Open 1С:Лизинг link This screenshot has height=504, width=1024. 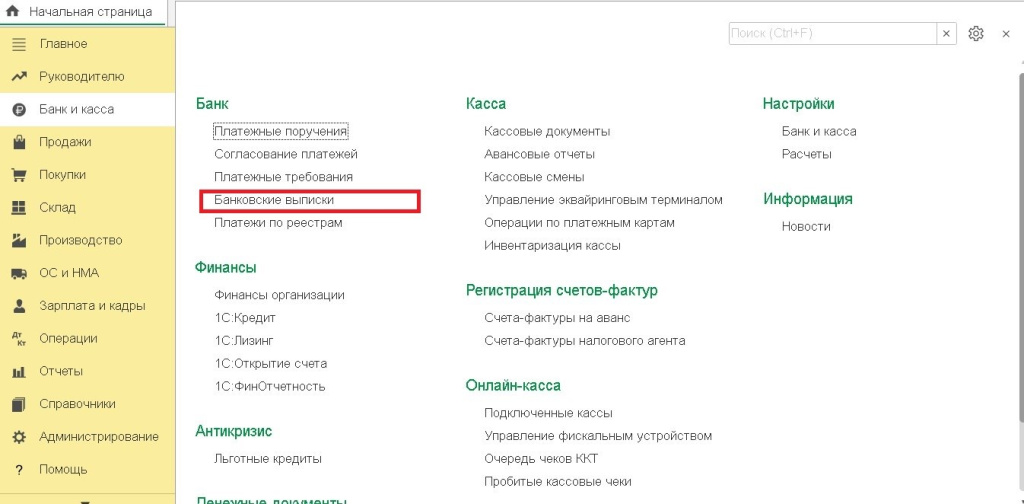coord(244,341)
